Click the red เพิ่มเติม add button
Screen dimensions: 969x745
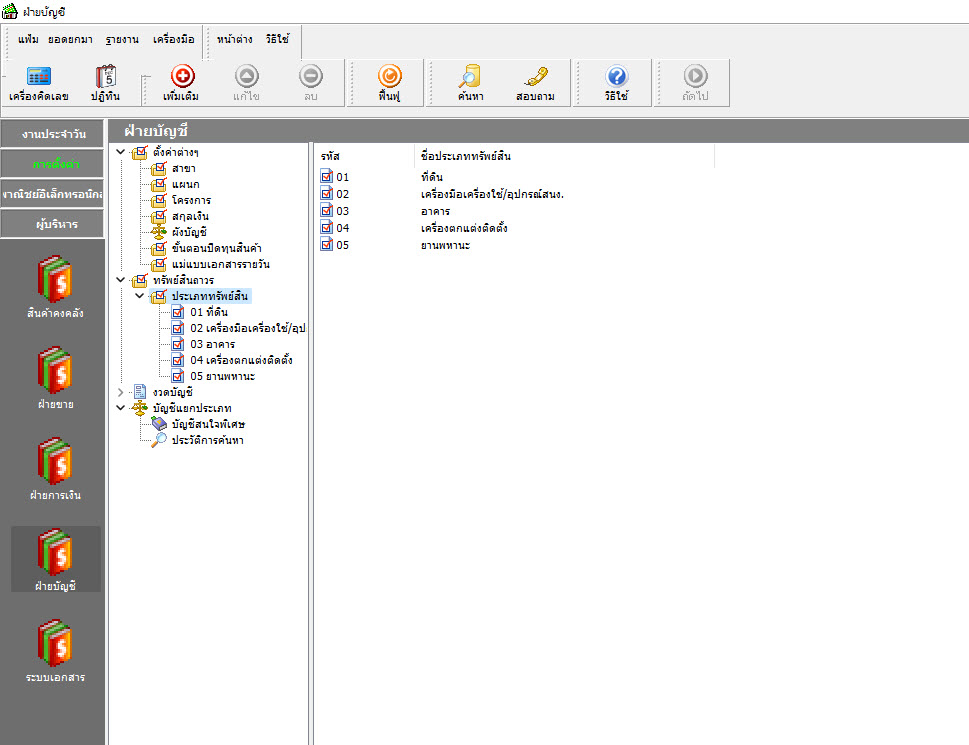coord(182,83)
